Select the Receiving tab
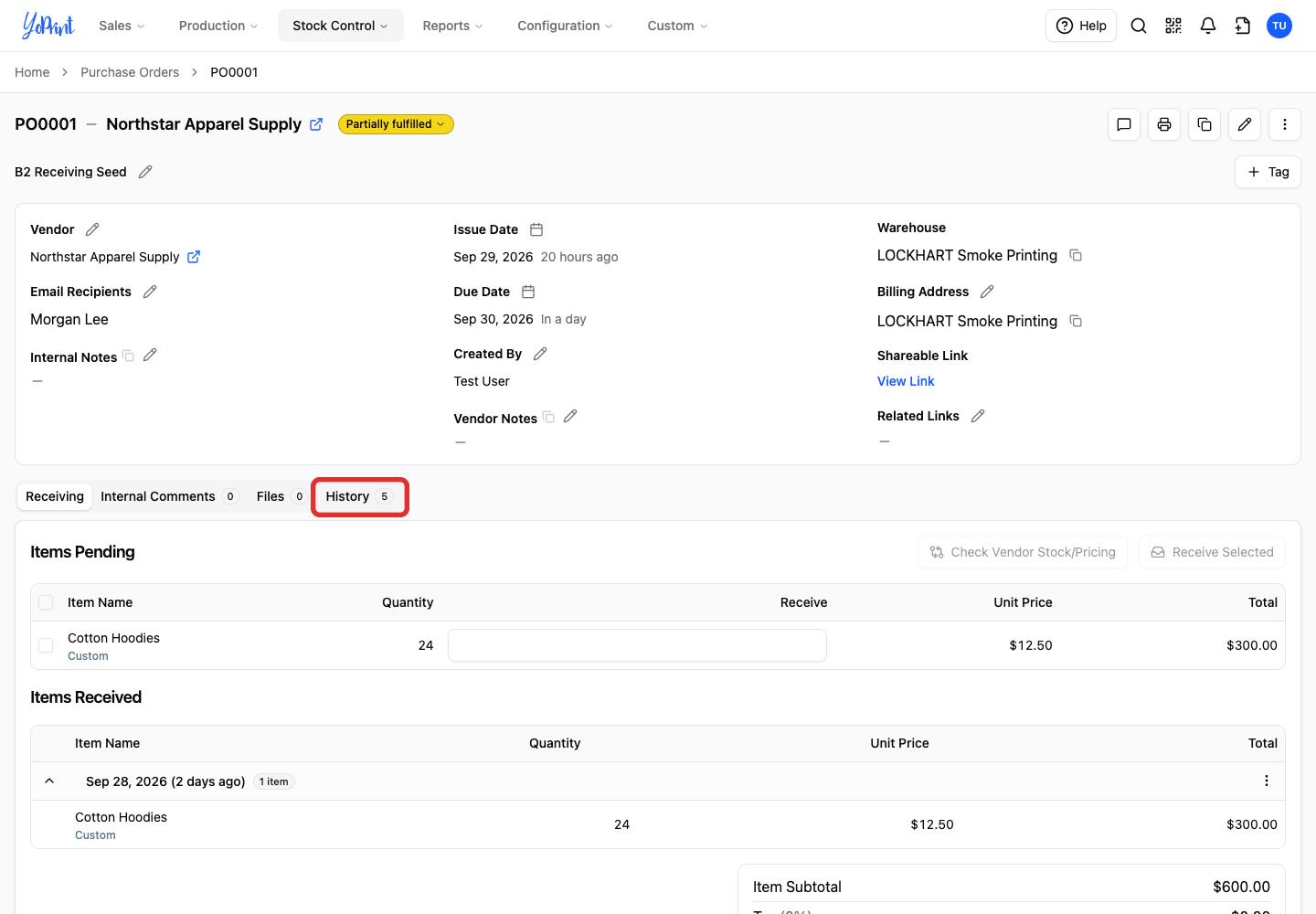The width and height of the screenshot is (1316, 914). tap(55, 496)
